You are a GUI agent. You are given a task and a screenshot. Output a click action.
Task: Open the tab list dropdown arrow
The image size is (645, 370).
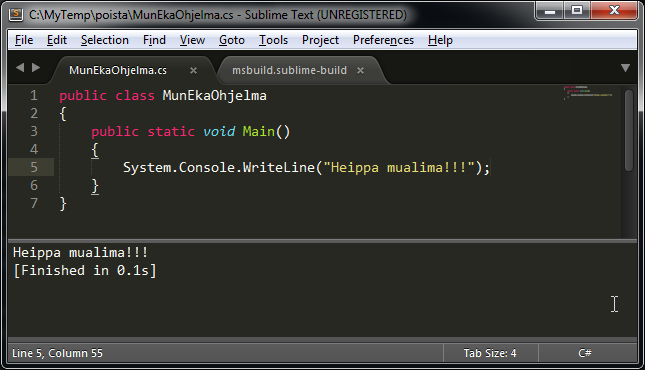[x=625, y=68]
